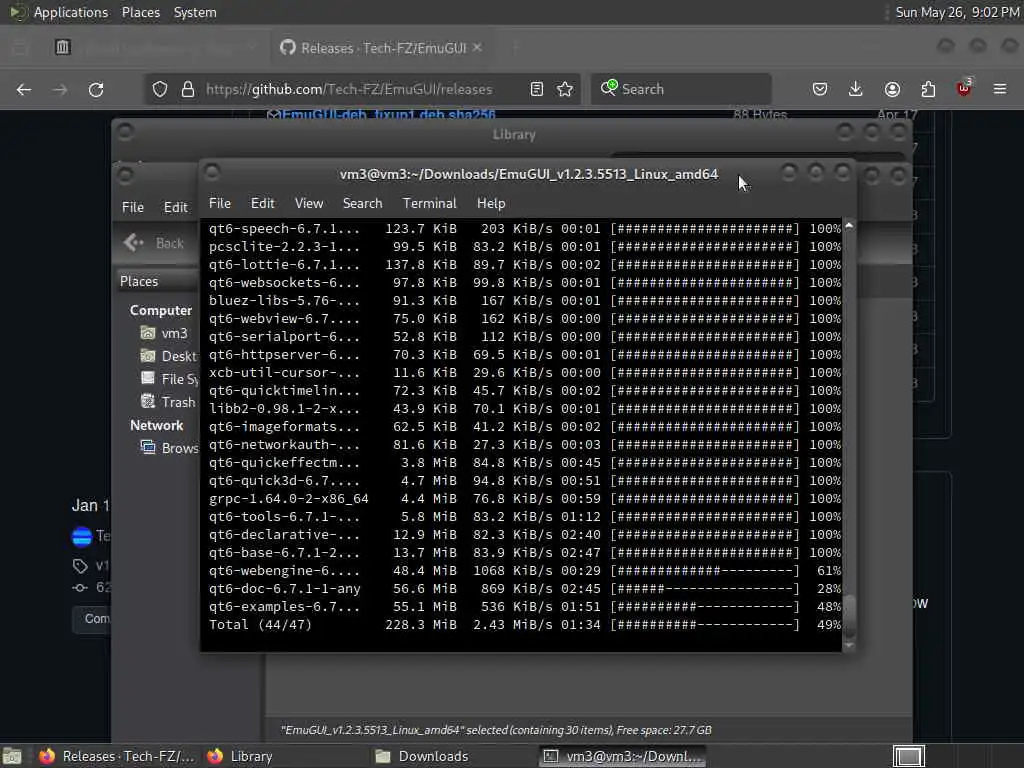Click the qt6-doc-6.7.1-1-any row
This screenshot has width=1024, height=768.
coord(525,588)
